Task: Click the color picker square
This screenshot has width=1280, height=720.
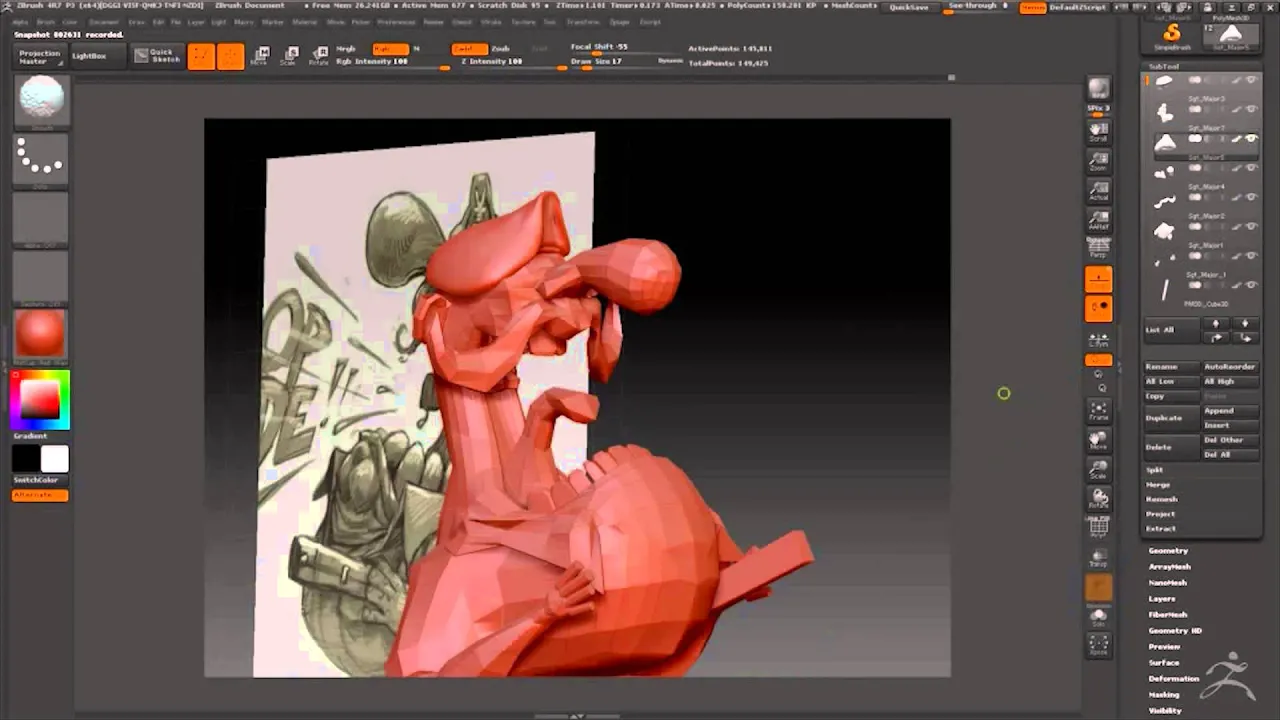Action: tap(41, 400)
